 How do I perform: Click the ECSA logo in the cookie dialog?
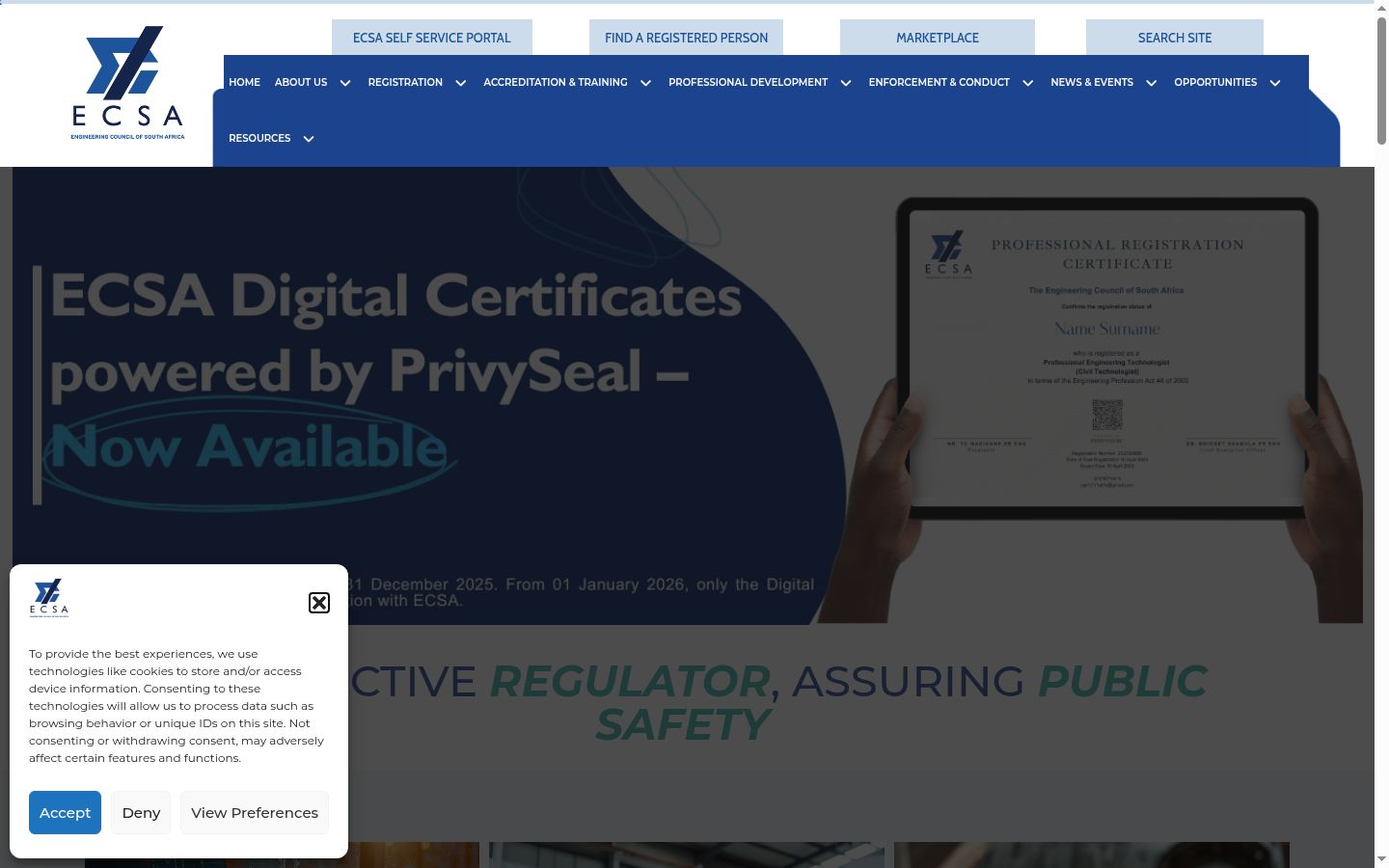49,598
